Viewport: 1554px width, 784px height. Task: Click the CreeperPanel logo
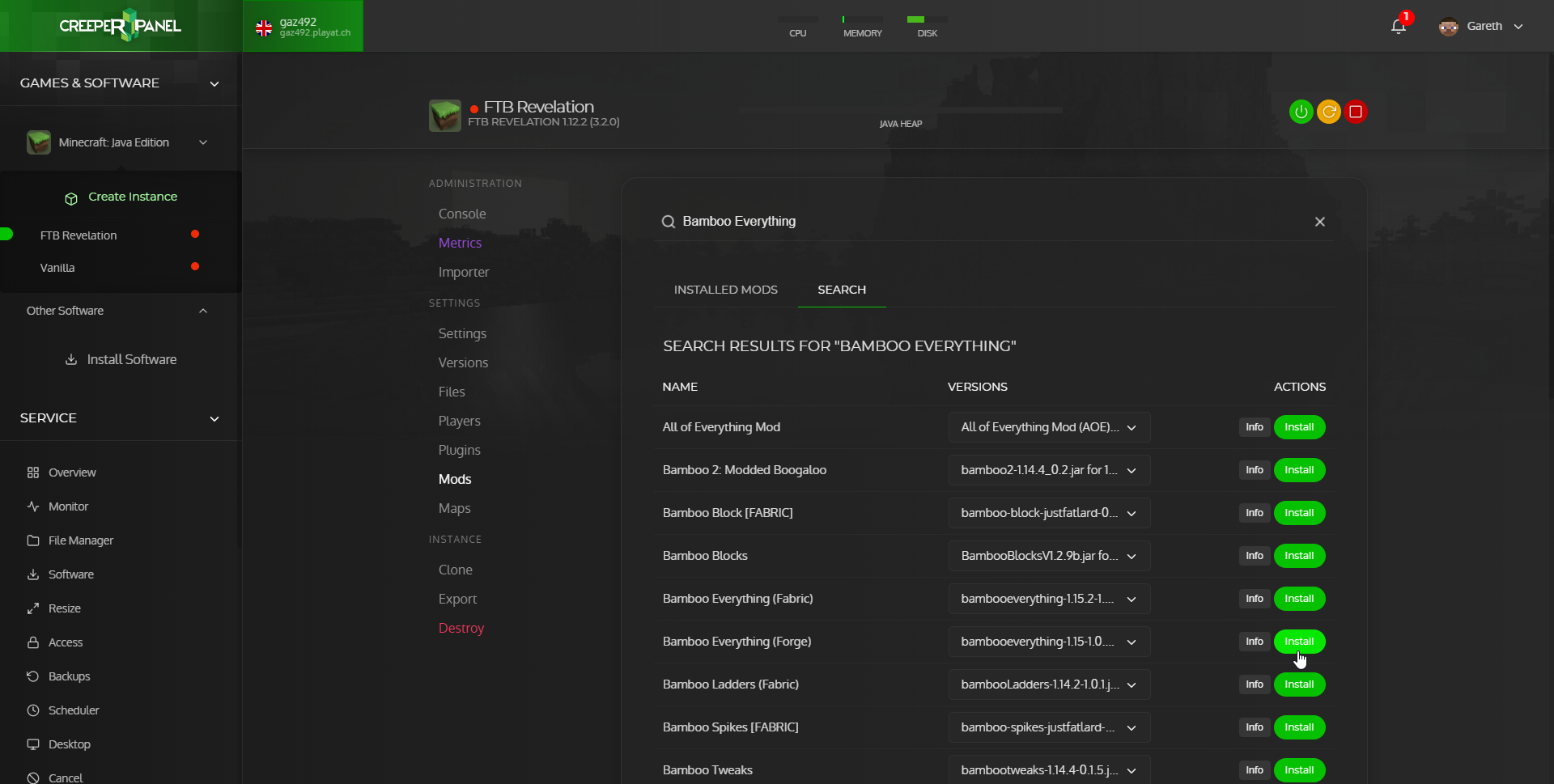click(x=121, y=25)
